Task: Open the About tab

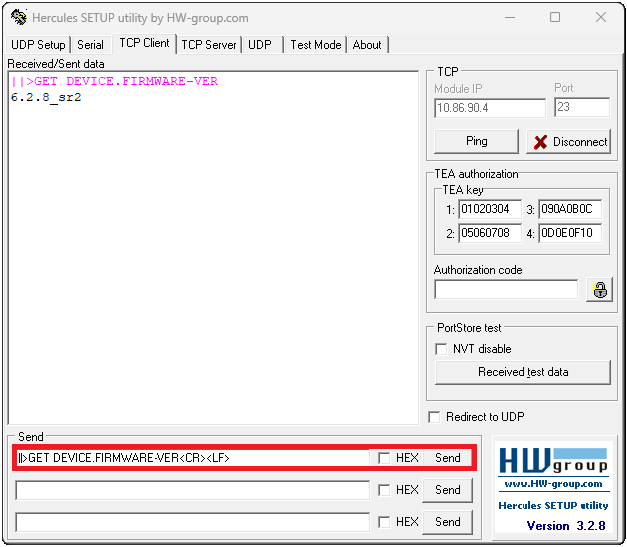Action: (x=367, y=45)
